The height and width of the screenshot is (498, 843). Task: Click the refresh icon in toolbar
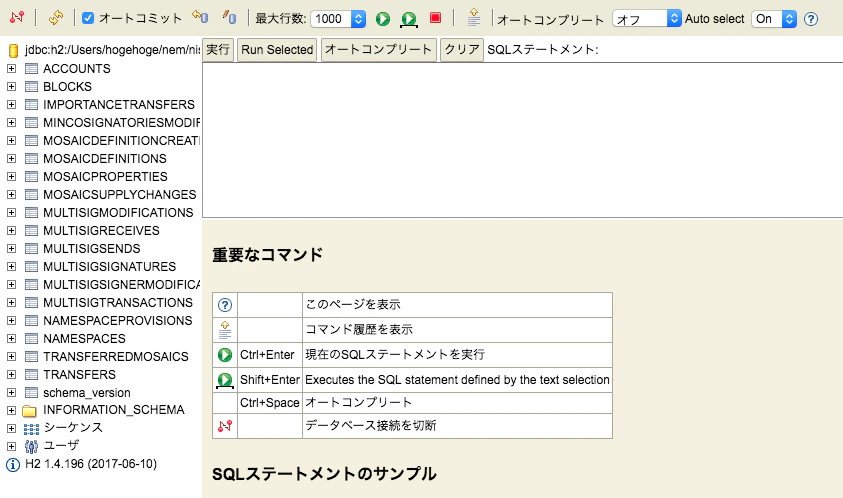tap(55, 18)
